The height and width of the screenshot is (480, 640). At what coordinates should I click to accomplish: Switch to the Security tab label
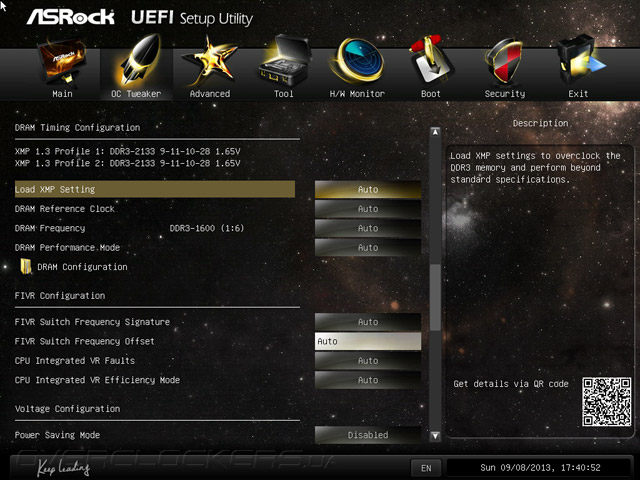click(x=505, y=94)
